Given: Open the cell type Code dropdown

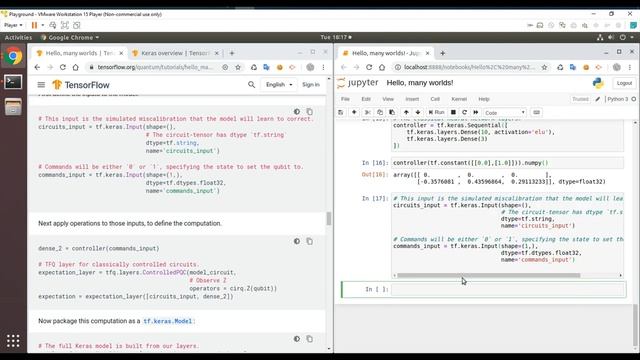Looking at the screenshot, I should (x=505, y=113).
